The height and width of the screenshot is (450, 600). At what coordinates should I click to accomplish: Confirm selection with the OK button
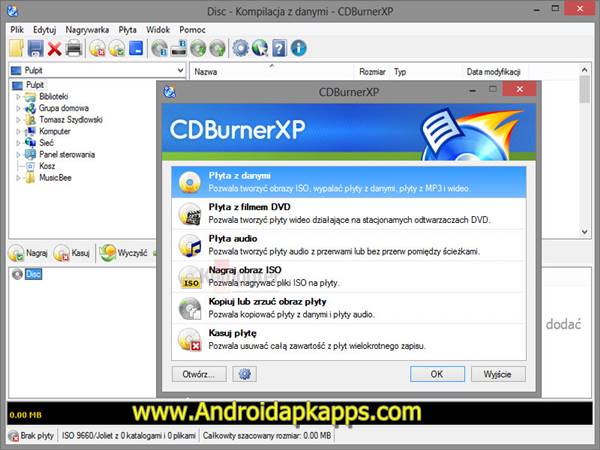point(437,374)
